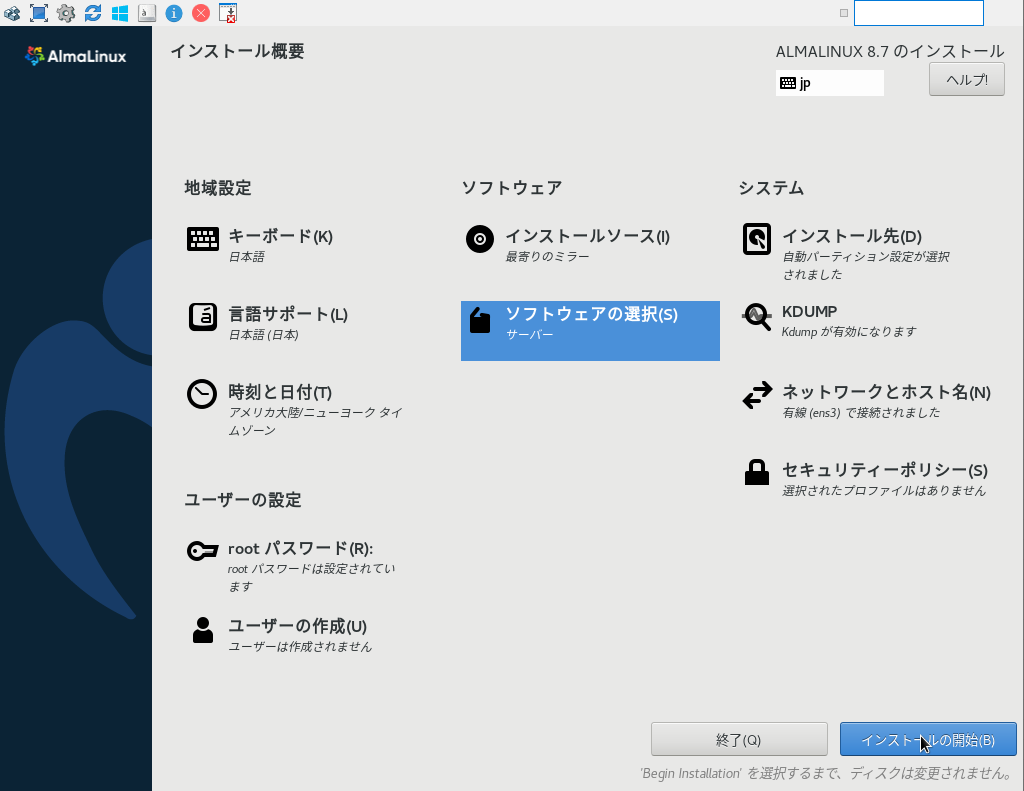Click the KDUMP magnifier icon

point(757,317)
